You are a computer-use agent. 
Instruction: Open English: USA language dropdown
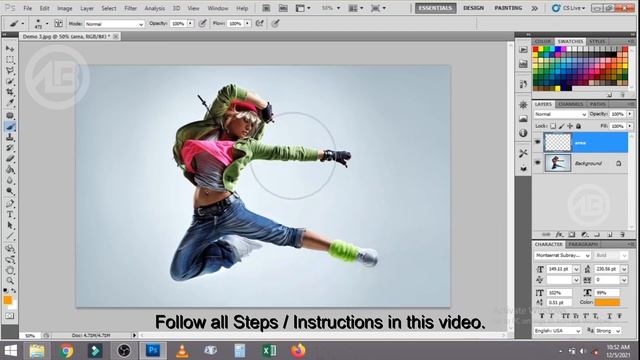pos(558,331)
